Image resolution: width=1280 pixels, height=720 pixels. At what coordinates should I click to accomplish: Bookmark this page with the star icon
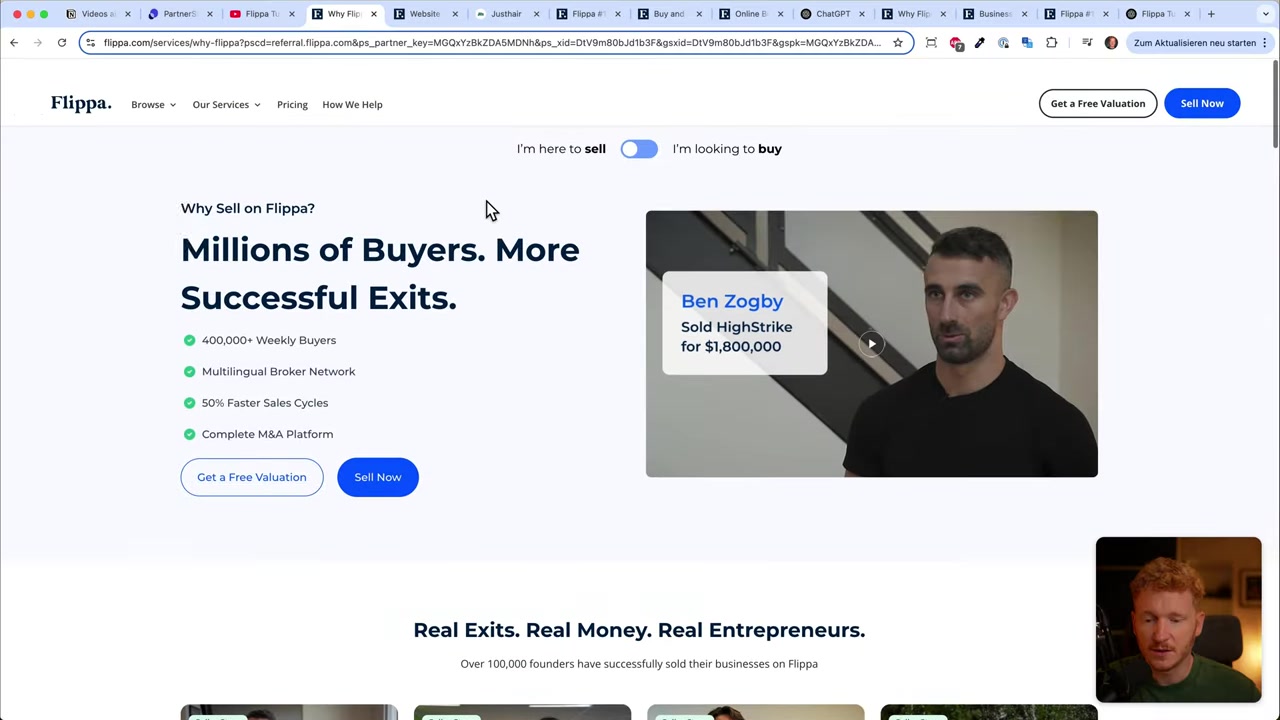pyautogui.click(x=898, y=43)
